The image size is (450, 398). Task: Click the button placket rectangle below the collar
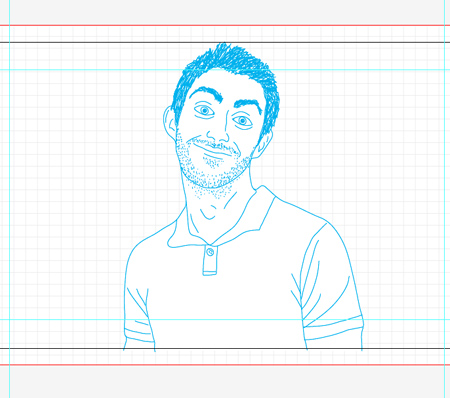coord(210,261)
